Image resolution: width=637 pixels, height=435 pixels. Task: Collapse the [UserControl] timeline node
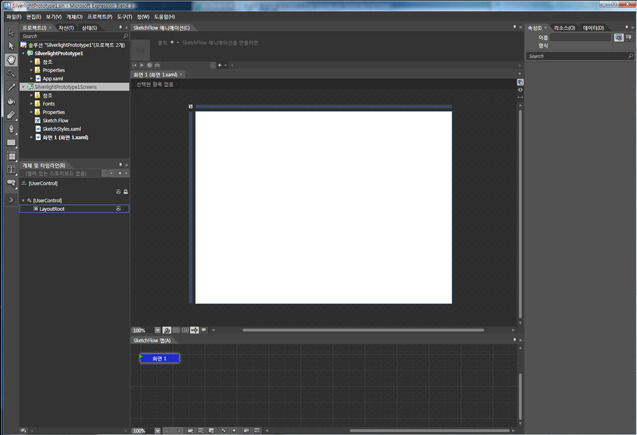click(24, 200)
